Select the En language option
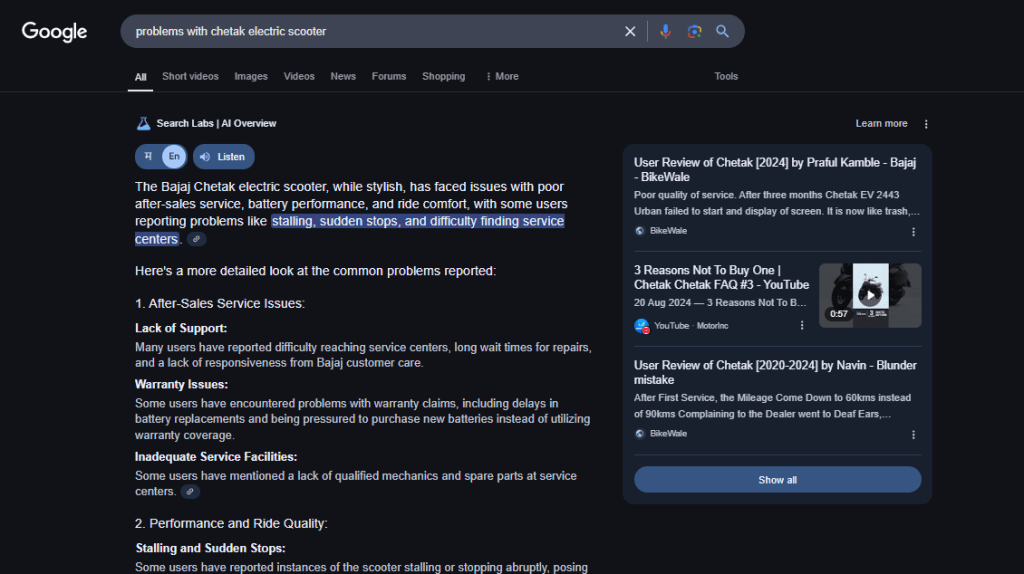 [x=174, y=157]
